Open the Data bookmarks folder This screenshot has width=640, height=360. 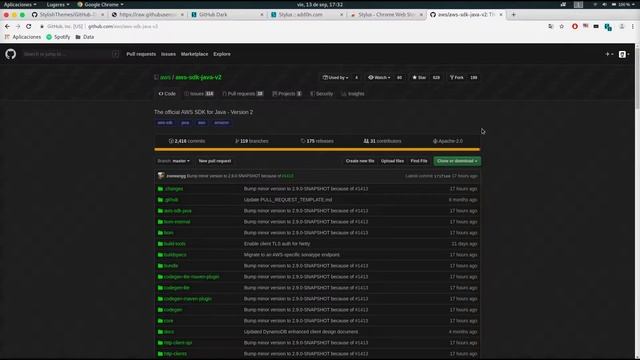point(85,37)
